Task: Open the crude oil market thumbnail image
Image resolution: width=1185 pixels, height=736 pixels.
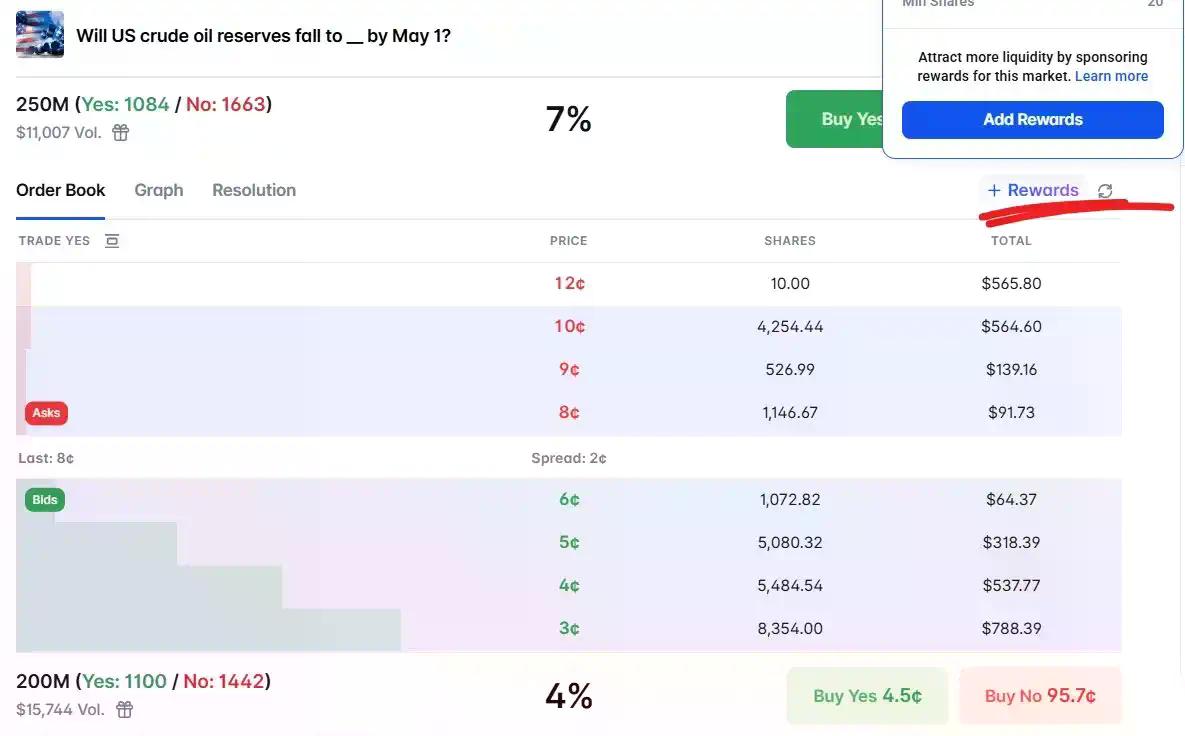Action: click(x=39, y=33)
